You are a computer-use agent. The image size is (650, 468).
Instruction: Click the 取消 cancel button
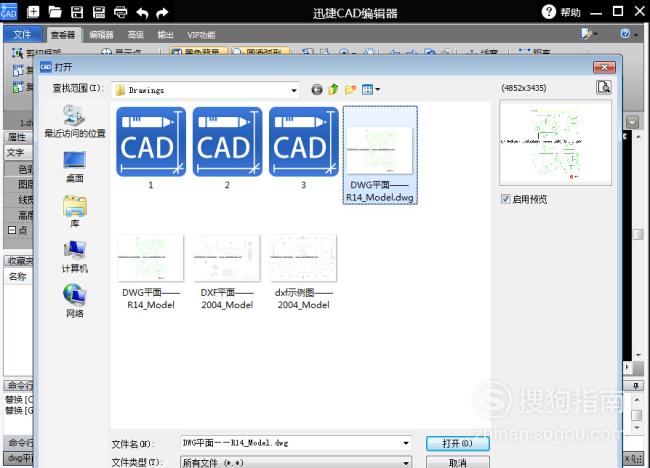coord(458,462)
